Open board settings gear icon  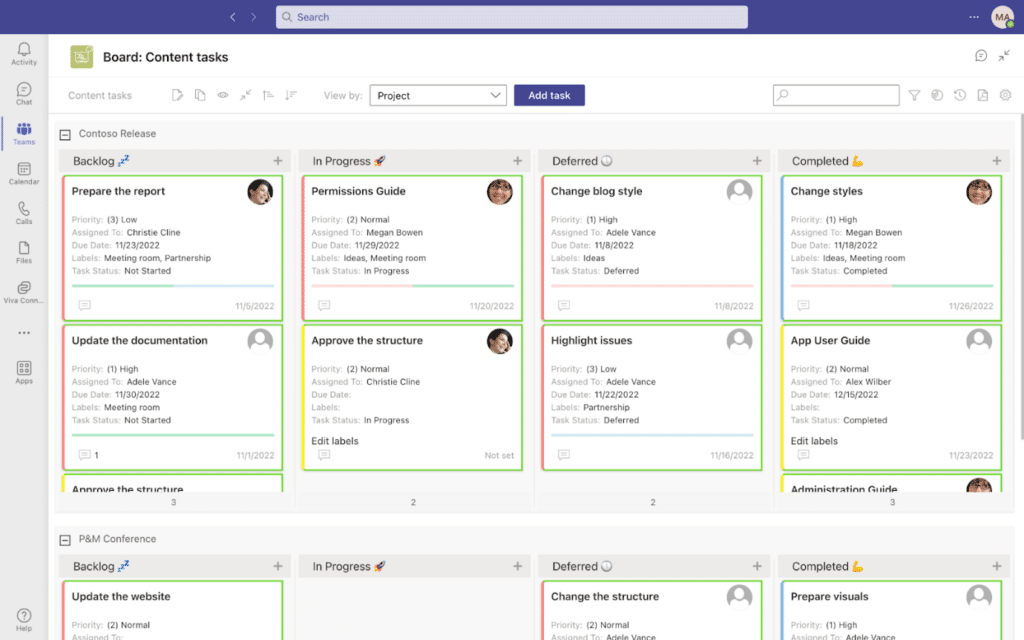(1005, 95)
